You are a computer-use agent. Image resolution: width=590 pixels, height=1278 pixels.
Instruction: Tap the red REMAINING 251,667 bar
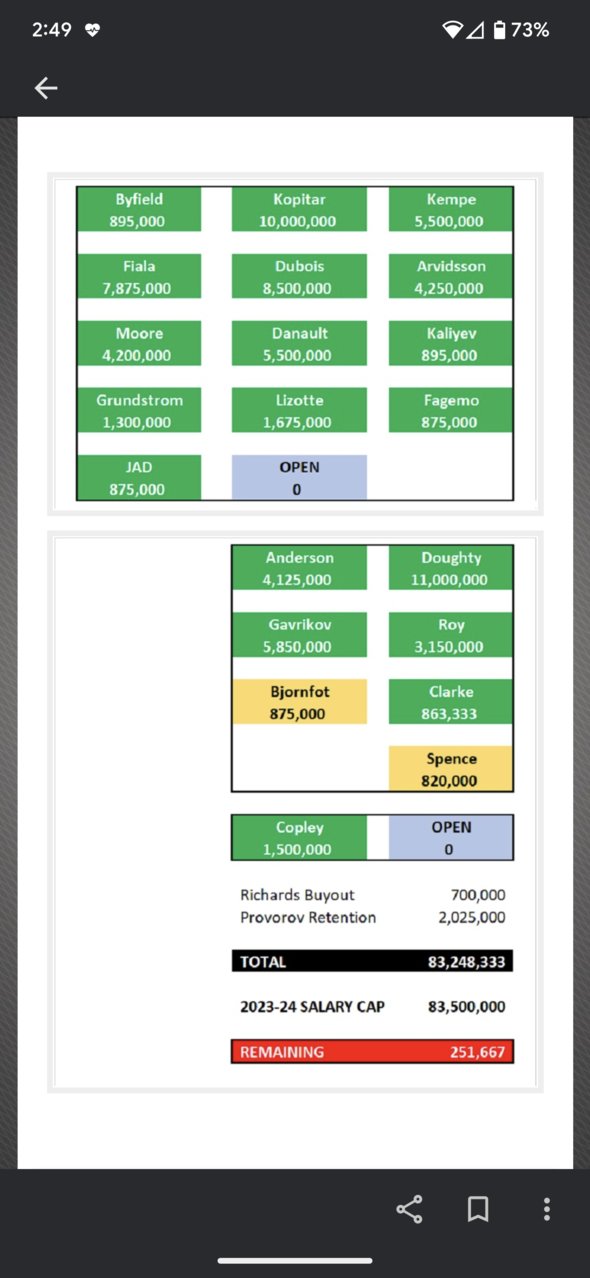coord(372,1052)
